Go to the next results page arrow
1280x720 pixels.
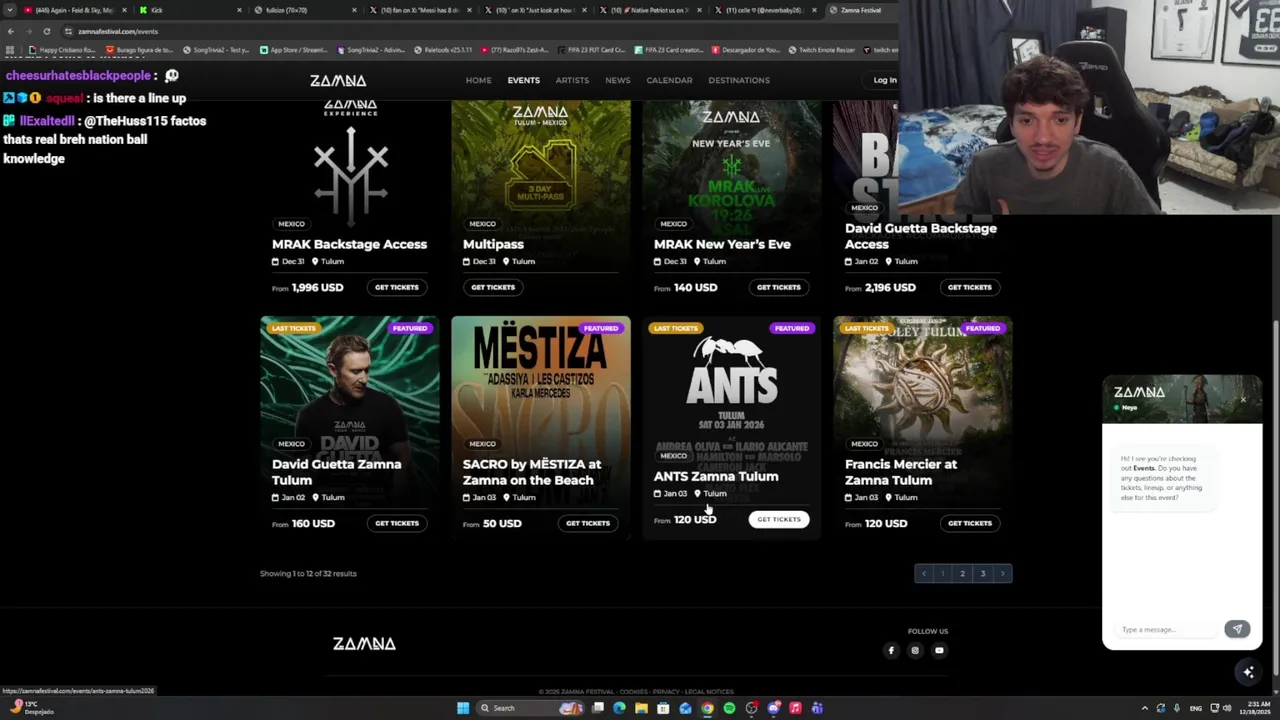click(x=1002, y=573)
